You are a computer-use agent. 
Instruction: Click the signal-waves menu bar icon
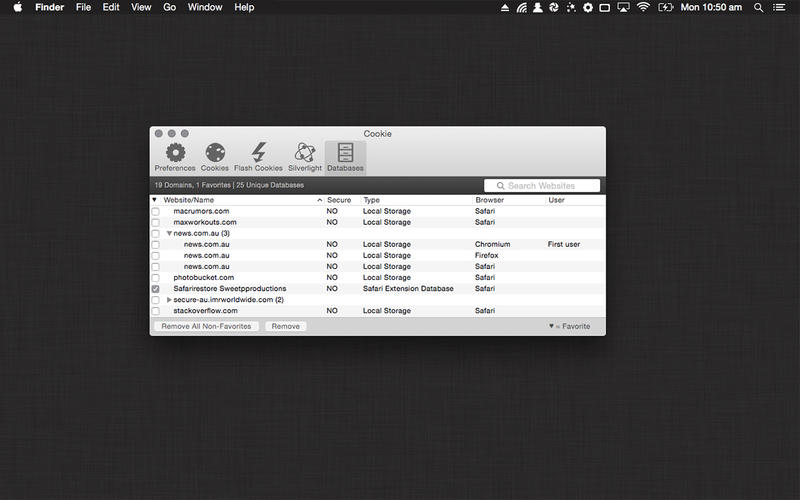click(521, 8)
